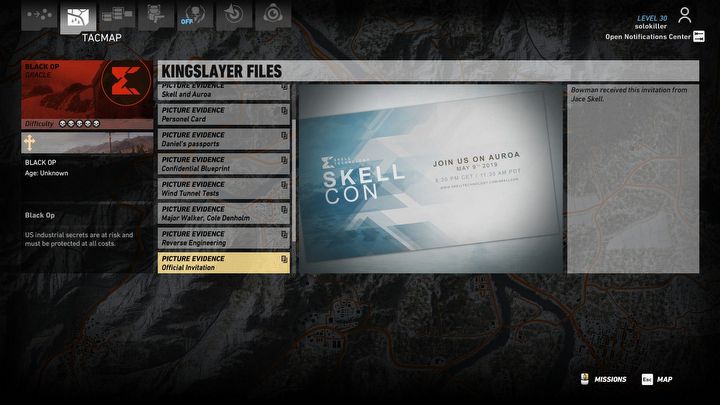Open the character gear tab icon

click(156, 15)
